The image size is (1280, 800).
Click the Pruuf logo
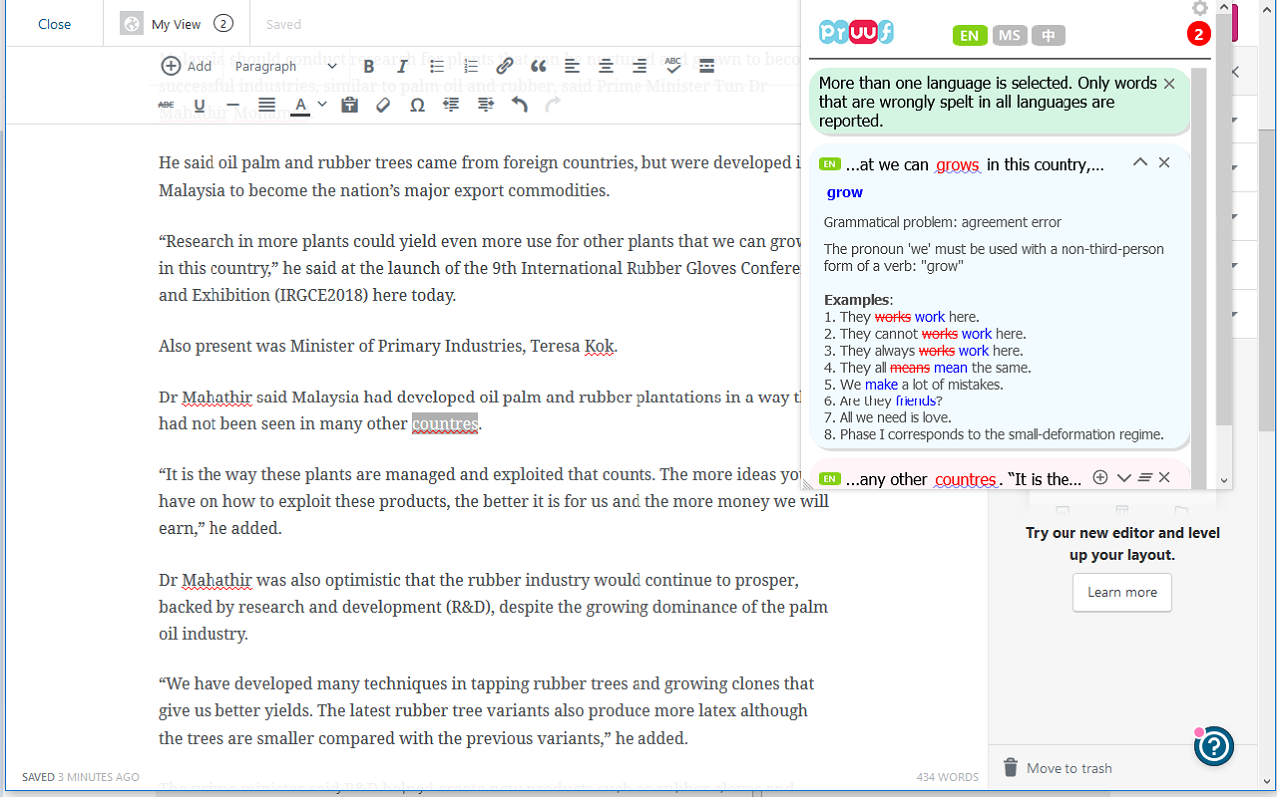(x=856, y=33)
